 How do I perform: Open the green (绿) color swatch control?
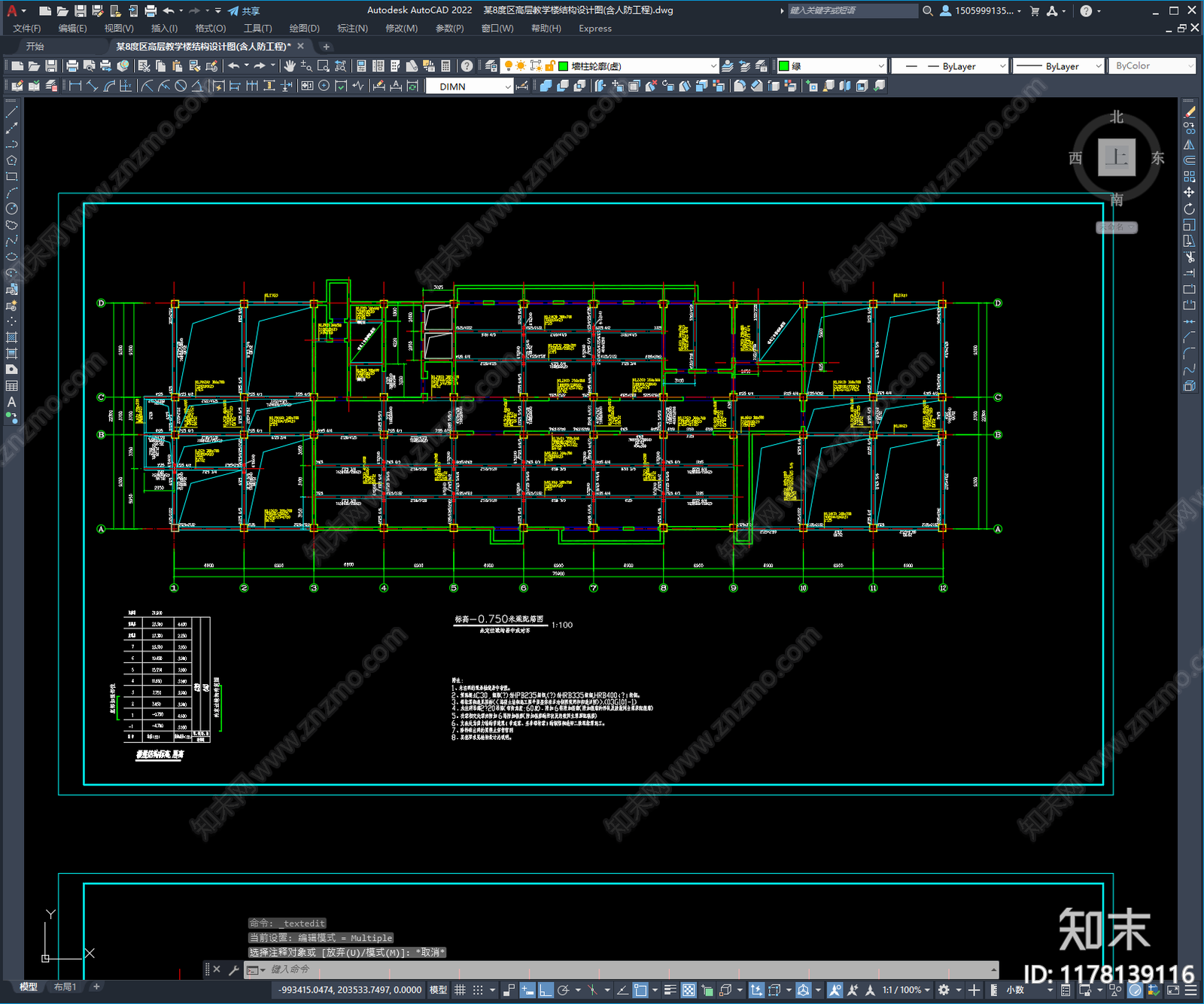click(832, 66)
